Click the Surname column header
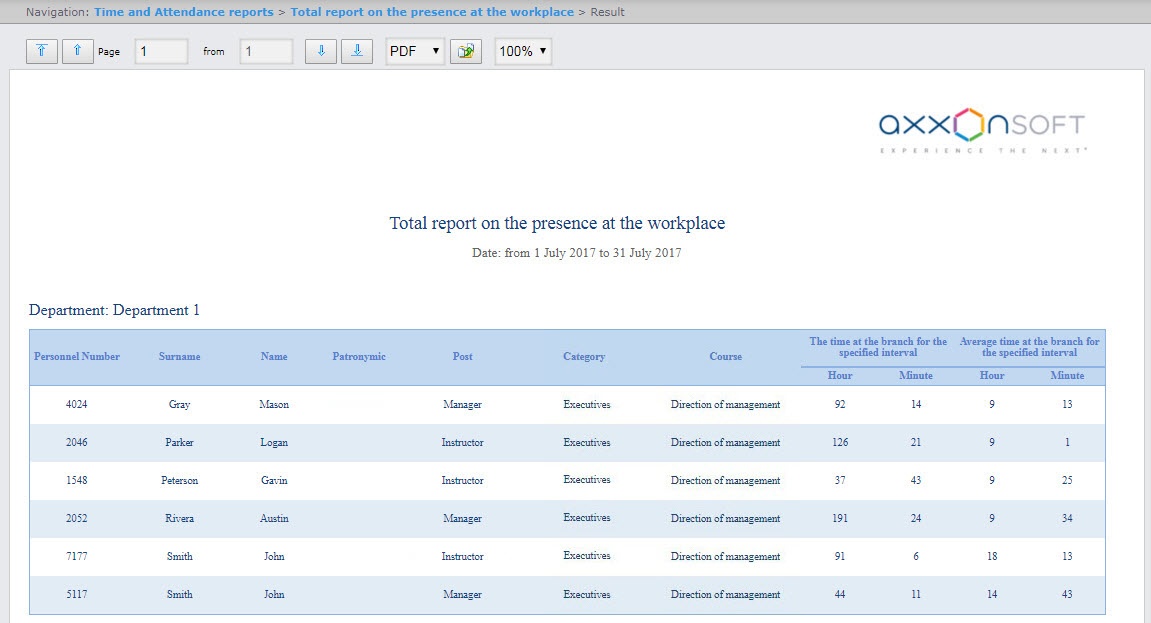This screenshot has height=623, width=1151. (x=179, y=357)
